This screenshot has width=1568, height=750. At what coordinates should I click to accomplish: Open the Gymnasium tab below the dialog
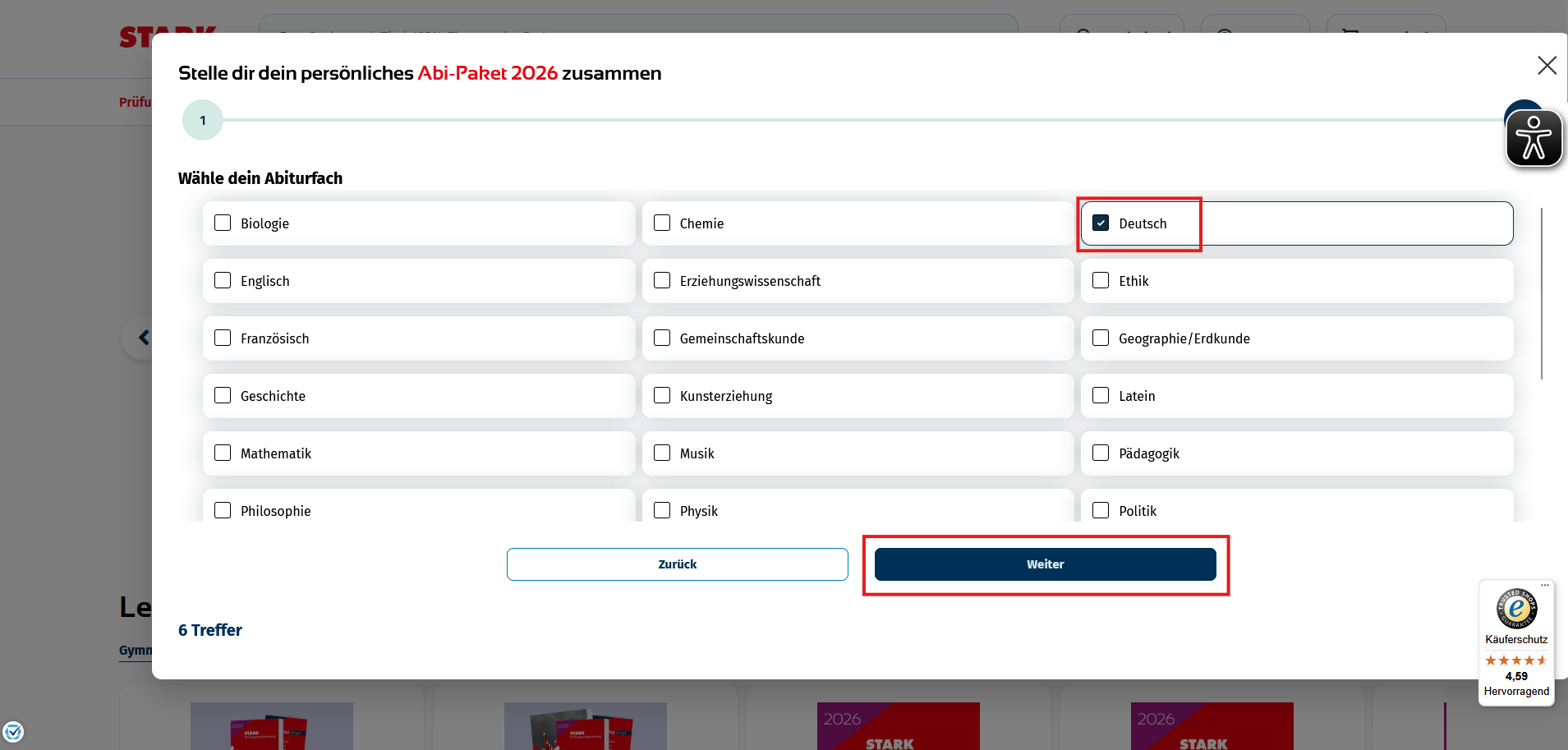[x=134, y=650]
